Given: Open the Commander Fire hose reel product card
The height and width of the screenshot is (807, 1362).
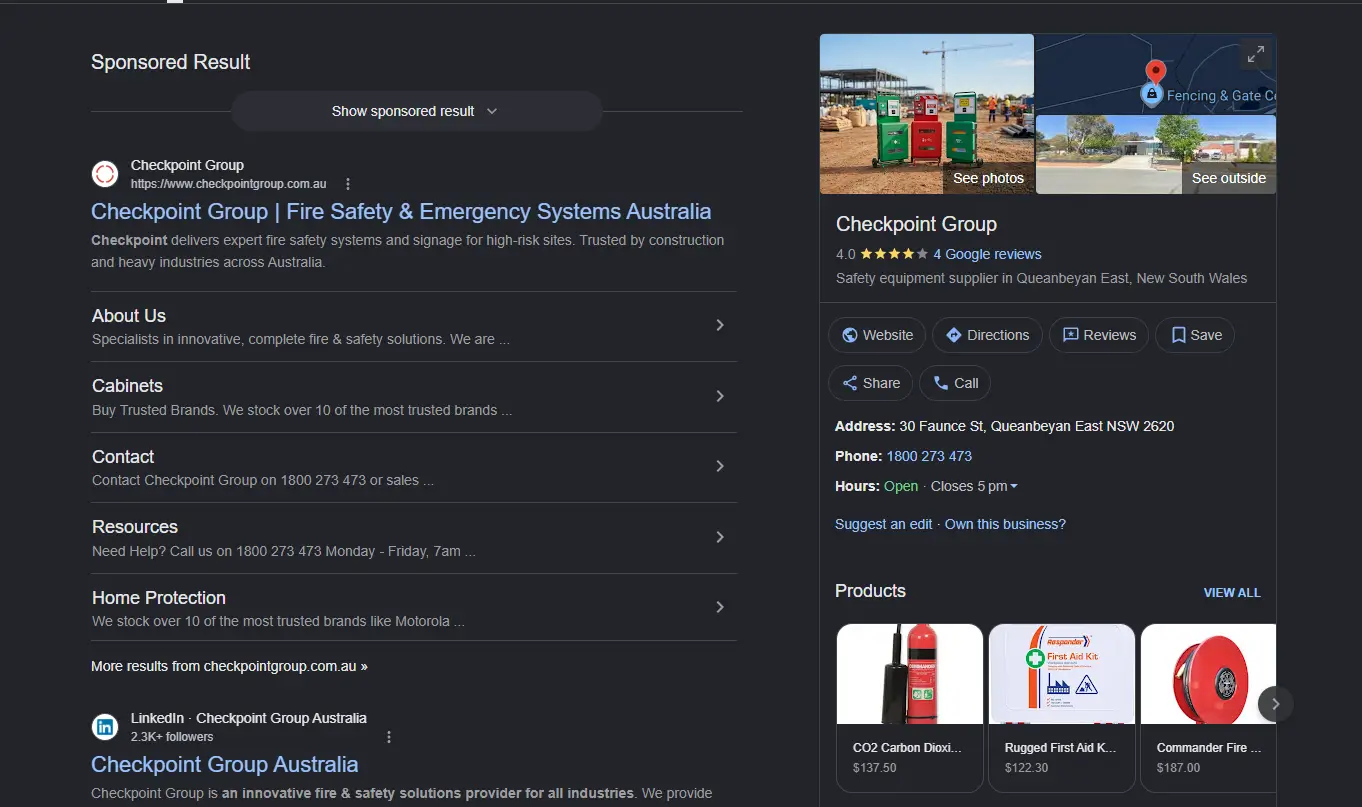Looking at the screenshot, I should coord(1208,708).
